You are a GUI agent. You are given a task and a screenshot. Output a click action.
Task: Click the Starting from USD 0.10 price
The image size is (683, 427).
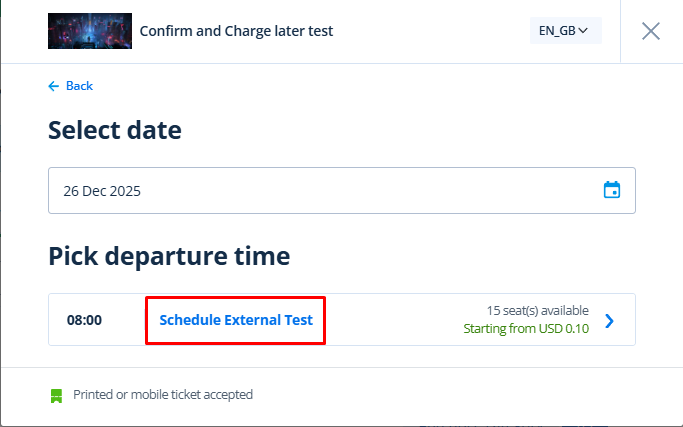(526, 328)
